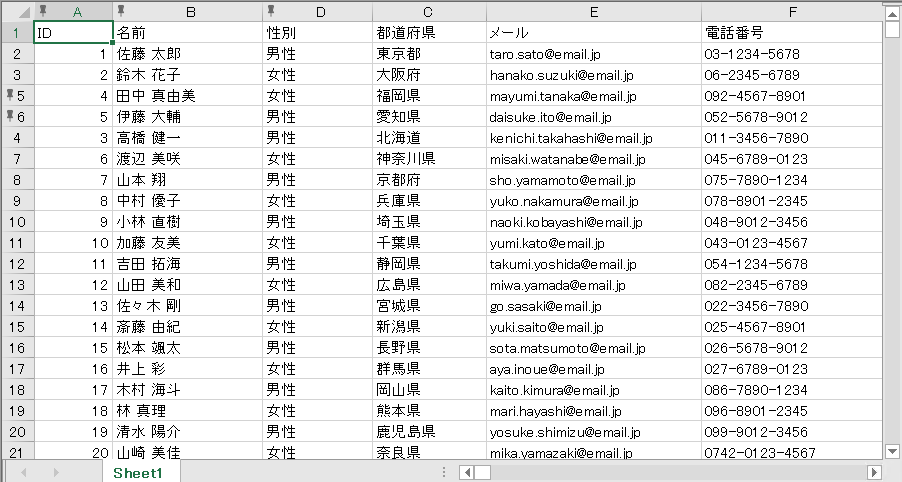Select row 1 header
Viewport: 902px width, 482px height.
point(17,33)
